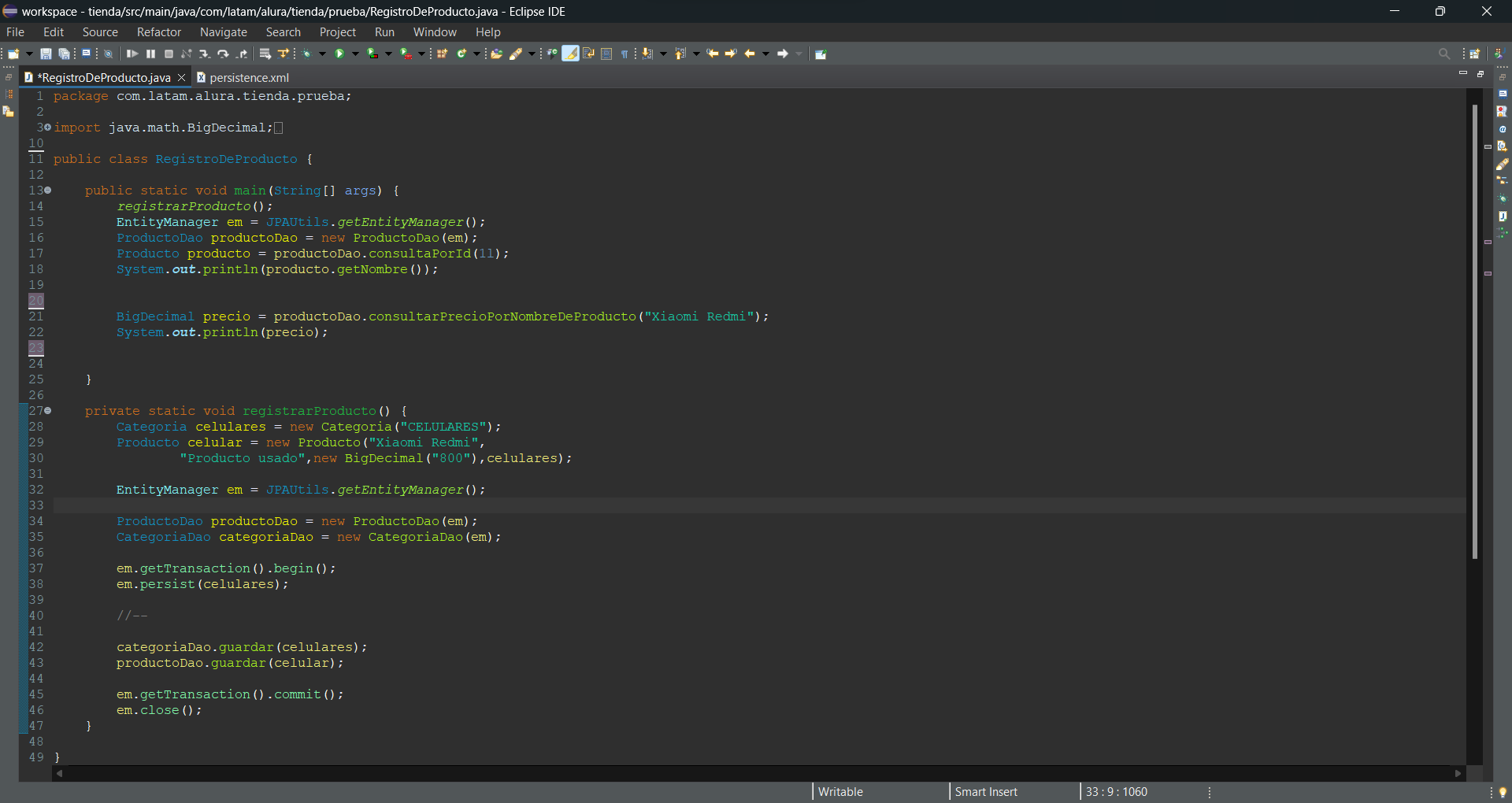Close the RegistroDeProducto.java tab

pos(181,77)
